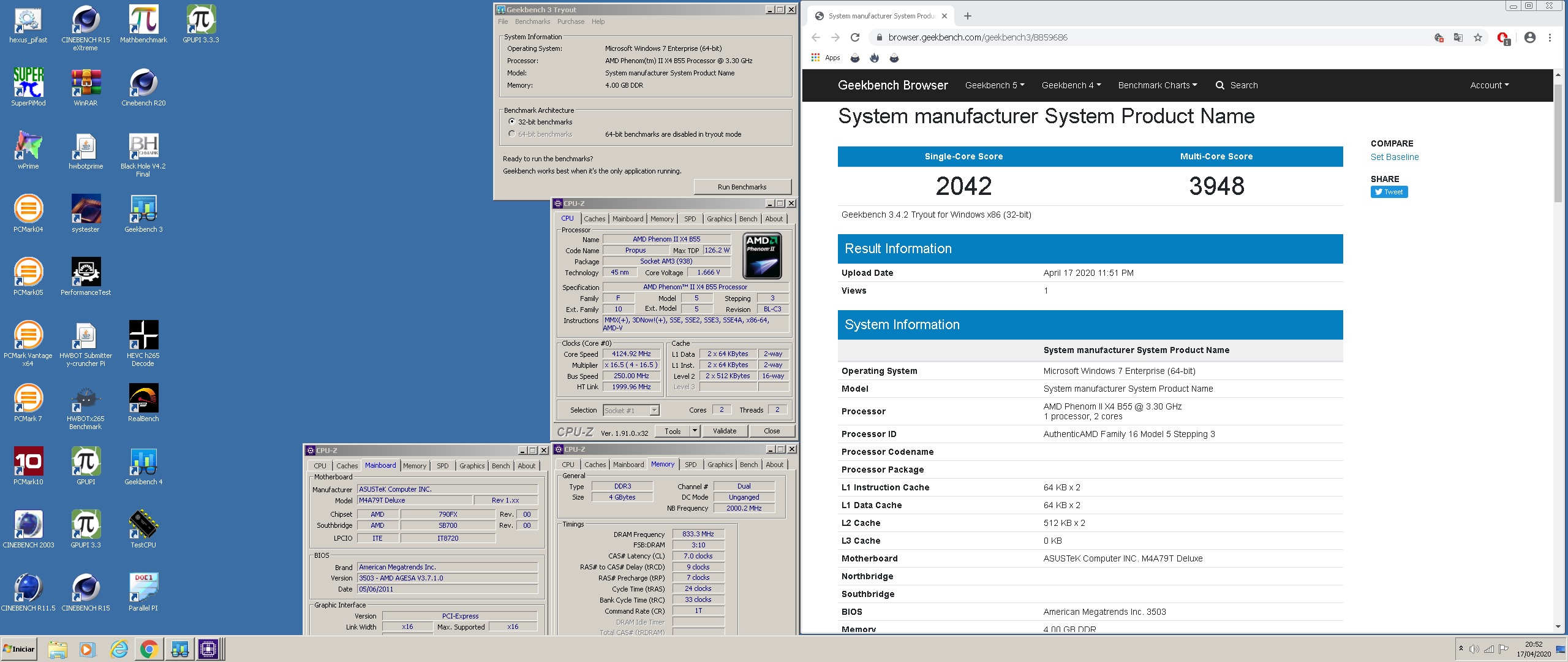1568x662 pixels.
Task: Click Search in the Geekbench Browser navbar
Action: [1237, 85]
